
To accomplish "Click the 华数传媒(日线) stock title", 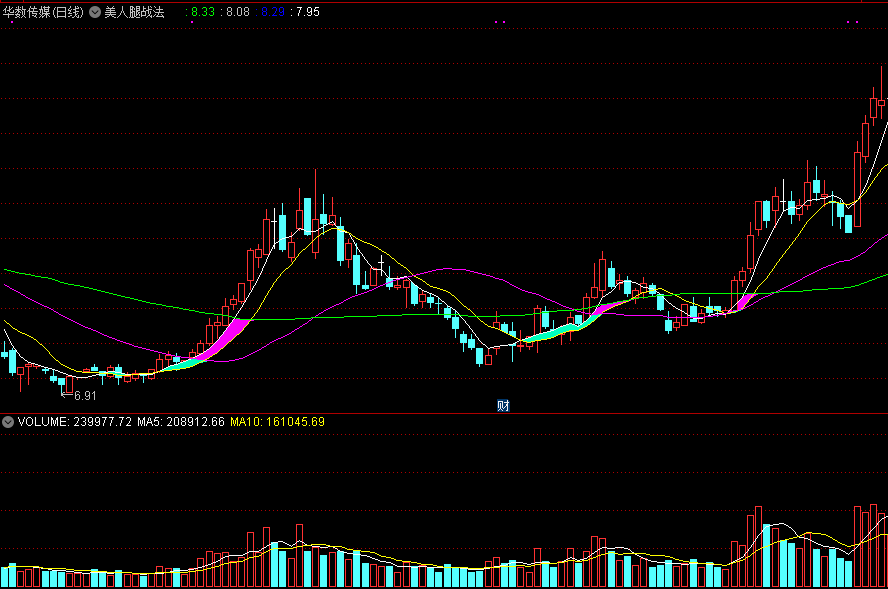I will pos(43,12).
